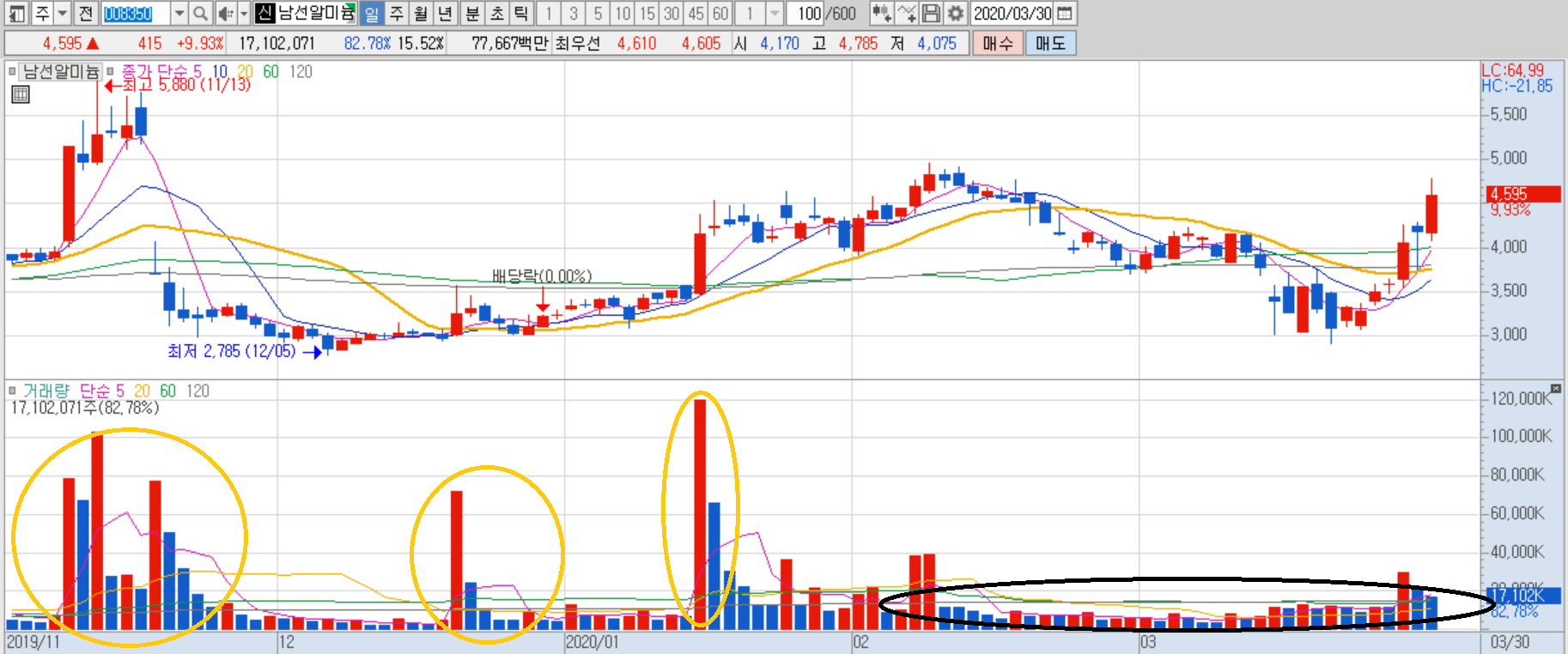The width and height of the screenshot is (1568, 654).
Task: Click the volume 단순 5 average label
Action: click(102, 391)
